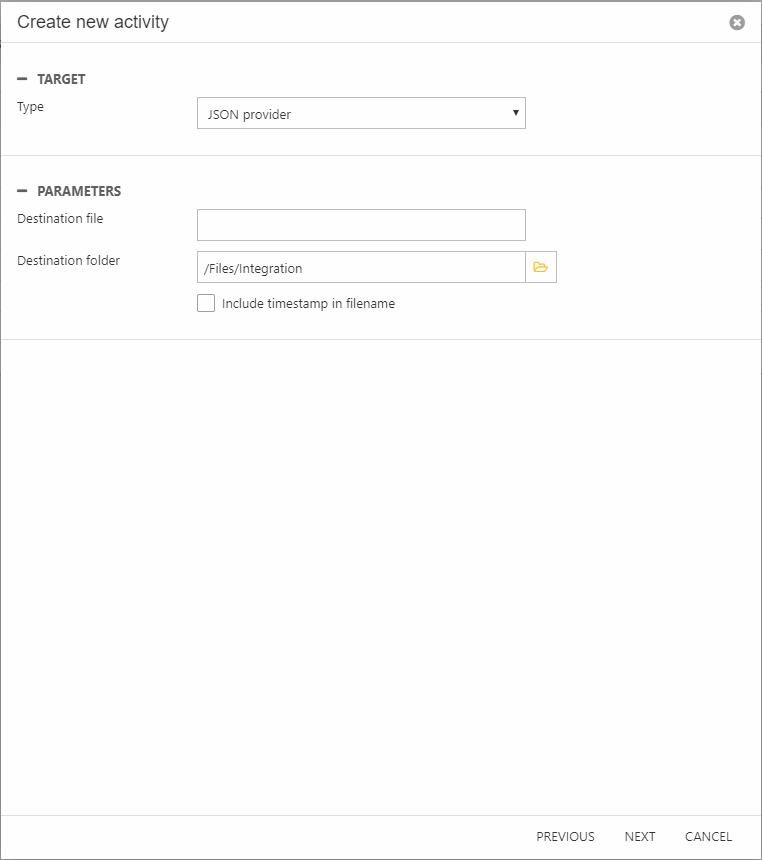The height and width of the screenshot is (860, 762).
Task: Focus the Destination file text field
Action: click(360, 225)
